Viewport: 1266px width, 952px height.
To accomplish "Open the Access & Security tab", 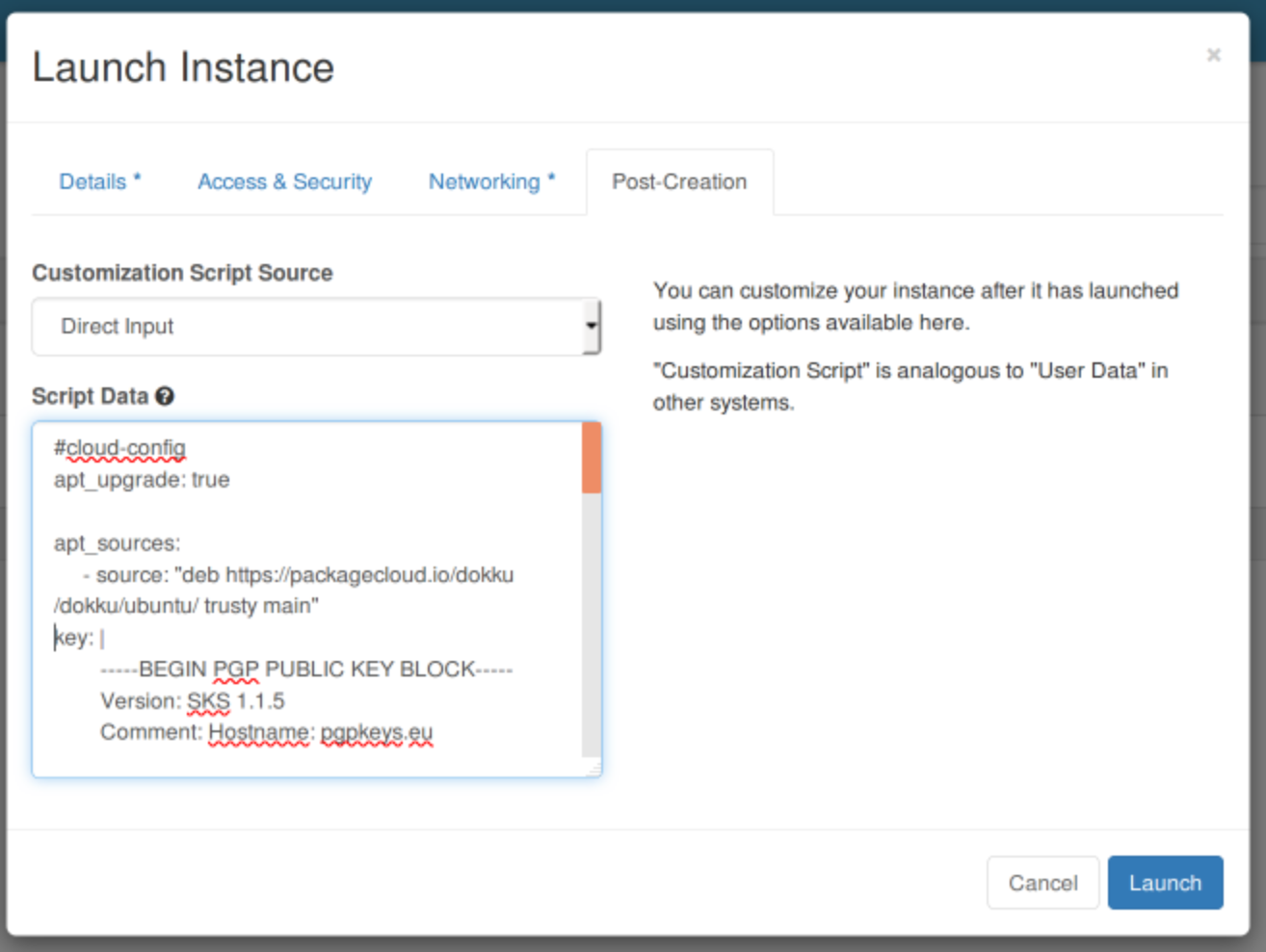I will 284,181.
